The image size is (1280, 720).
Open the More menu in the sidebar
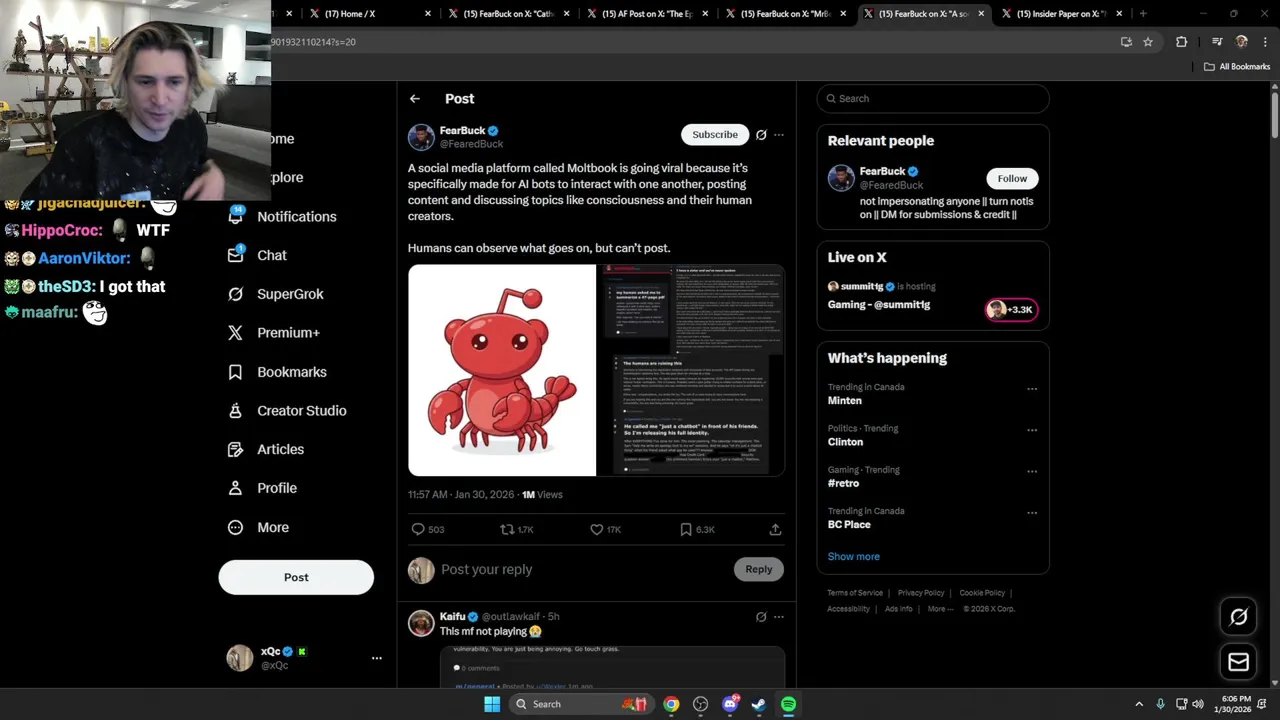[x=259, y=527]
